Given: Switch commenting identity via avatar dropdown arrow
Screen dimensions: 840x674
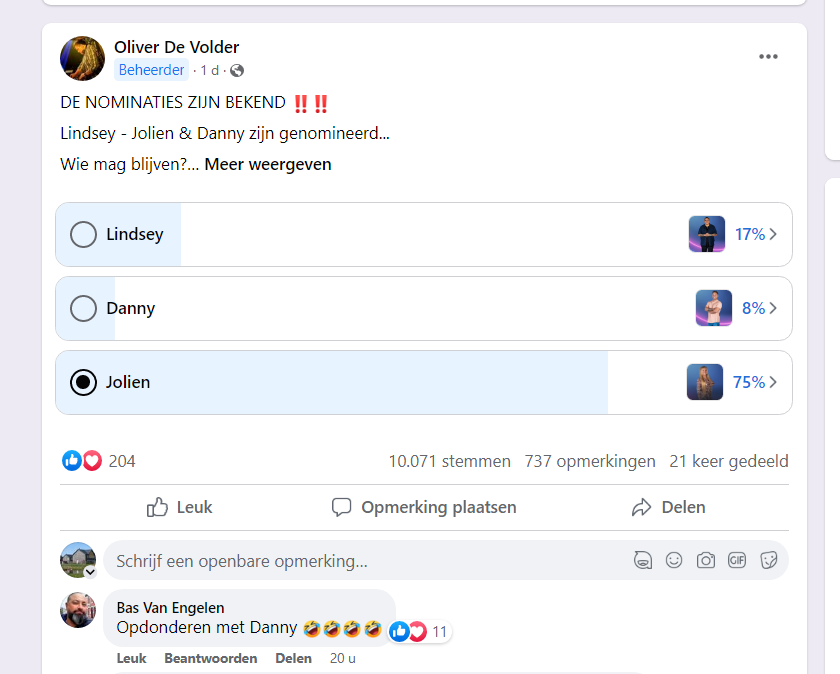Looking at the screenshot, I should tap(91, 572).
